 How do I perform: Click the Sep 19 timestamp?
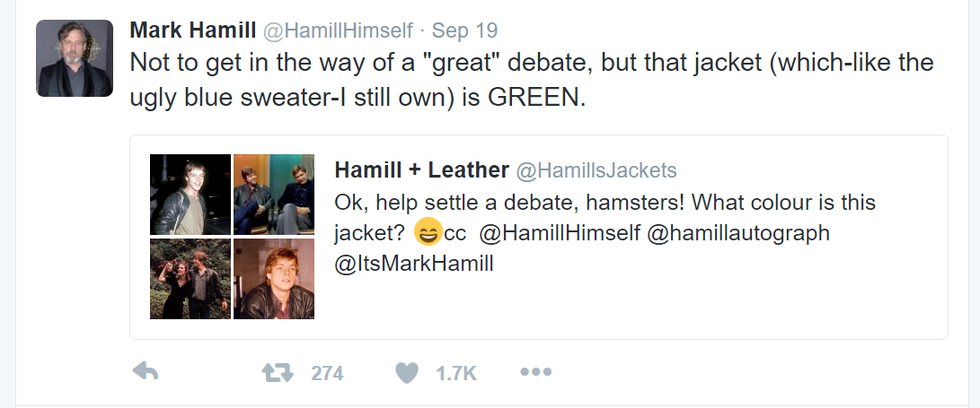point(465,30)
